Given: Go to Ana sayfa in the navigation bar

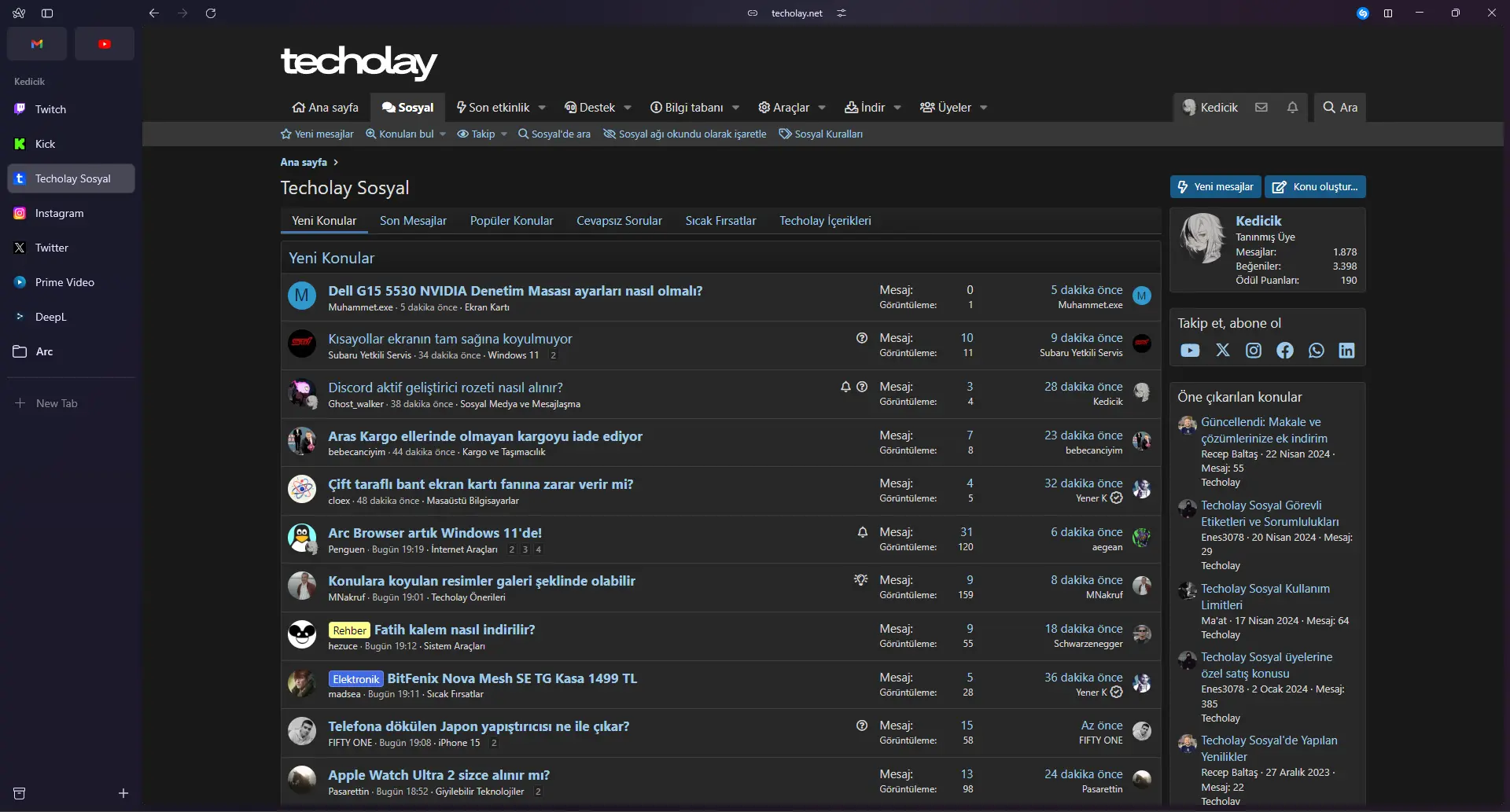Looking at the screenshot, I should (x=325, y=108).
